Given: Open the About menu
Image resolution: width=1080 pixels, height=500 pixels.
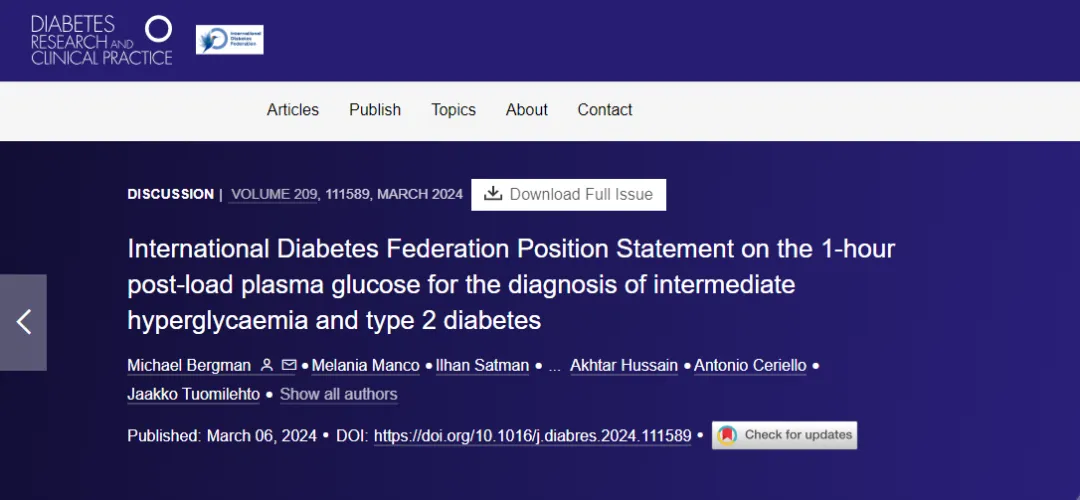Looking at the screenshot, I should [x=526, y=110].
